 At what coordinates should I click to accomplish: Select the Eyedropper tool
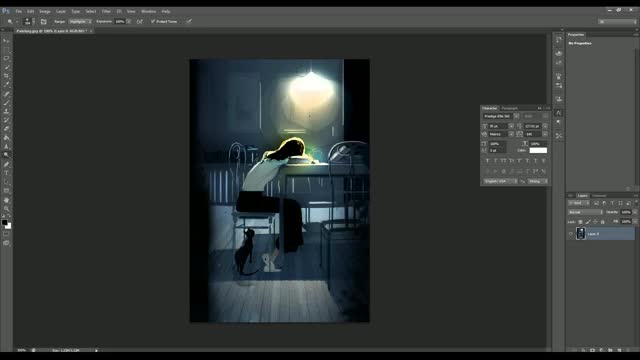(6, 84)
